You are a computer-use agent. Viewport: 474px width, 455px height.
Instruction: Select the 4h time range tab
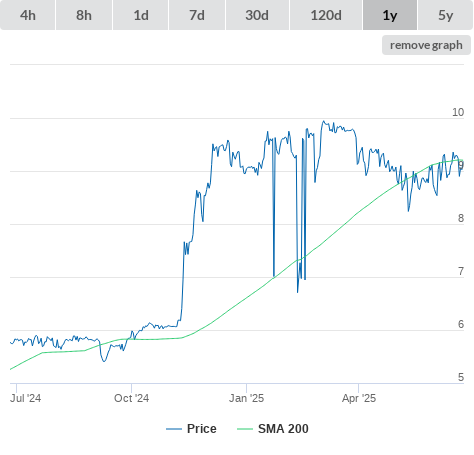click(28, 15)
